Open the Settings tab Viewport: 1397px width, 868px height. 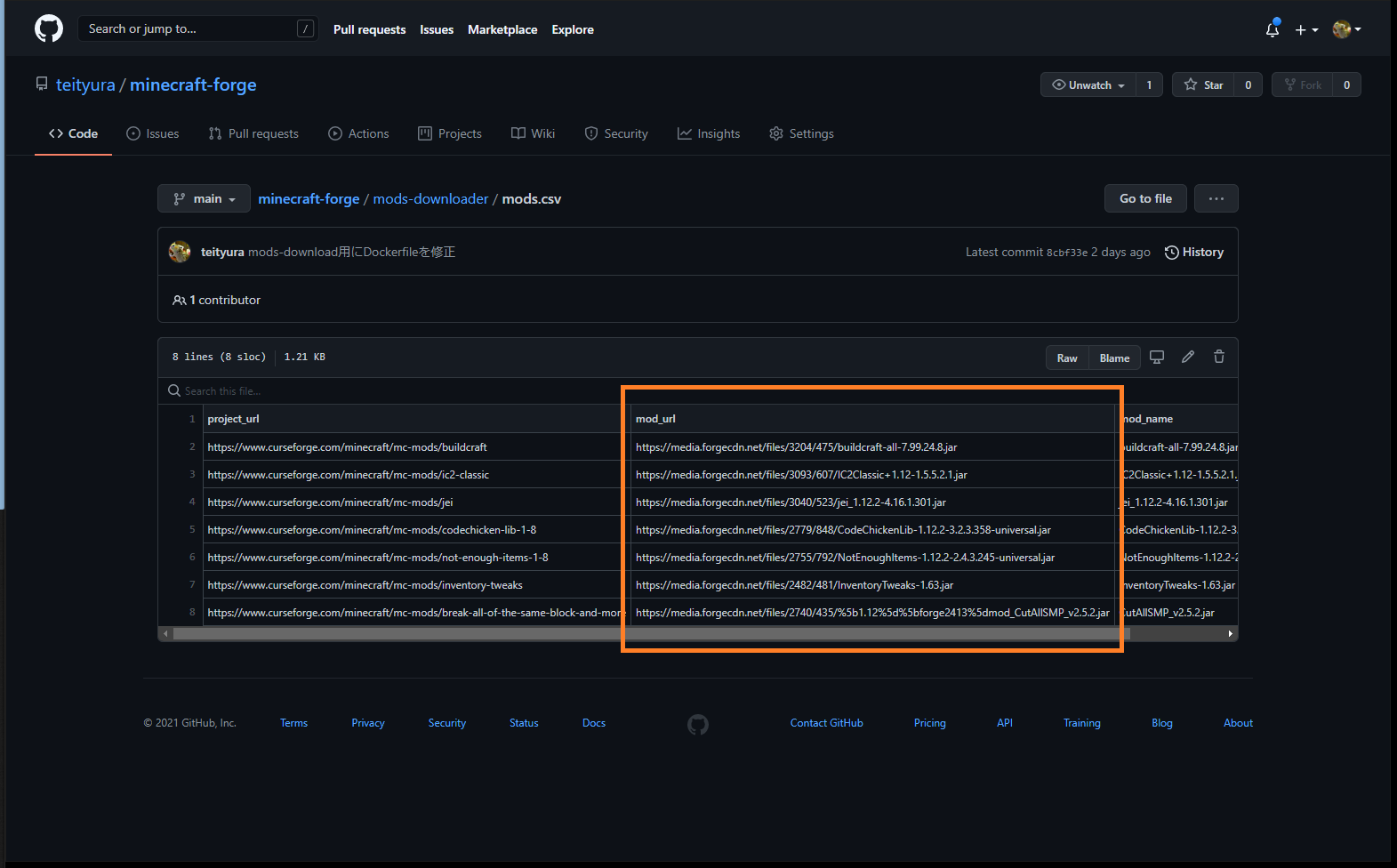(x=801, y=133)
